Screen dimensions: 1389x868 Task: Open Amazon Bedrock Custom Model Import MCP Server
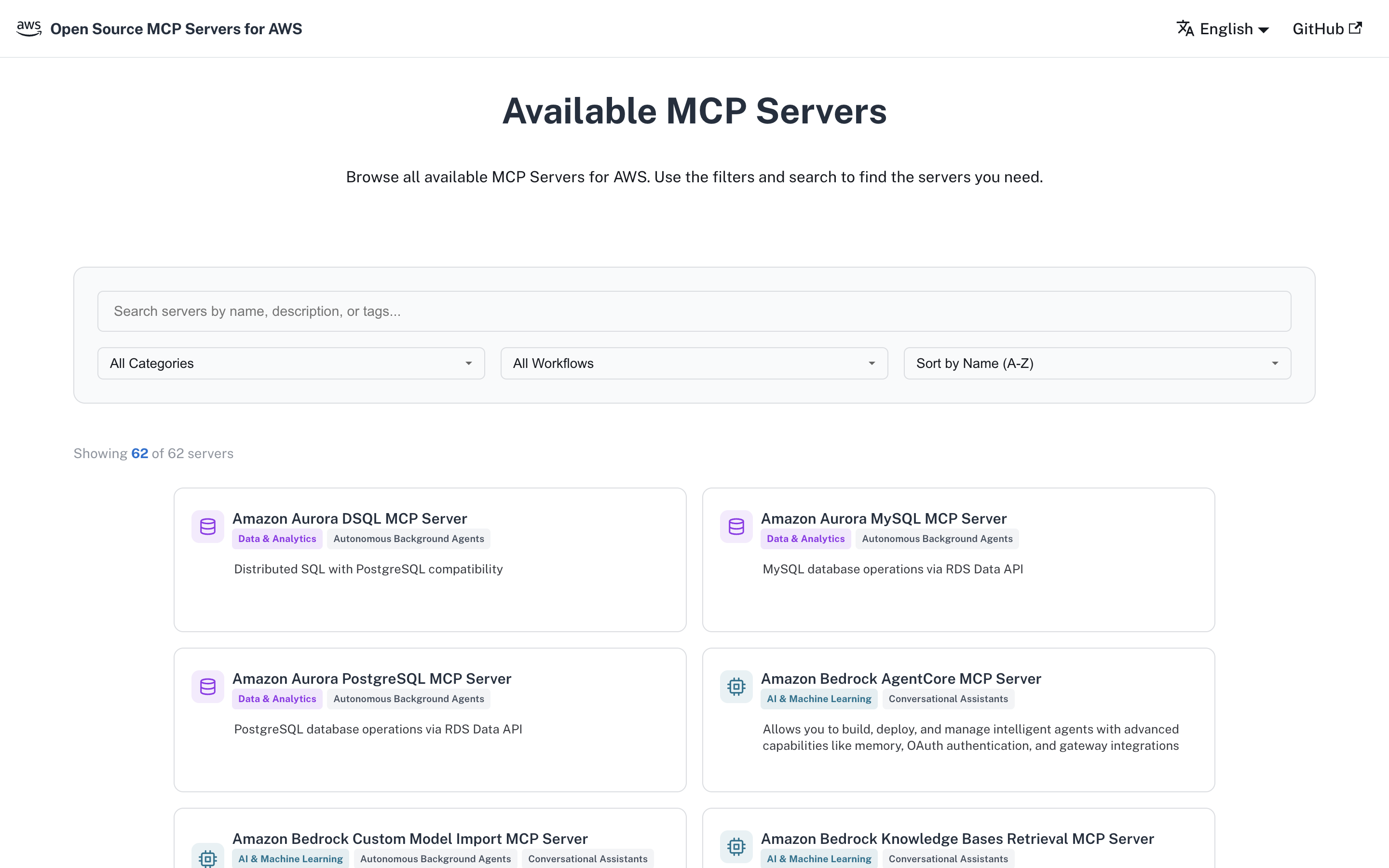click(410, 839)
